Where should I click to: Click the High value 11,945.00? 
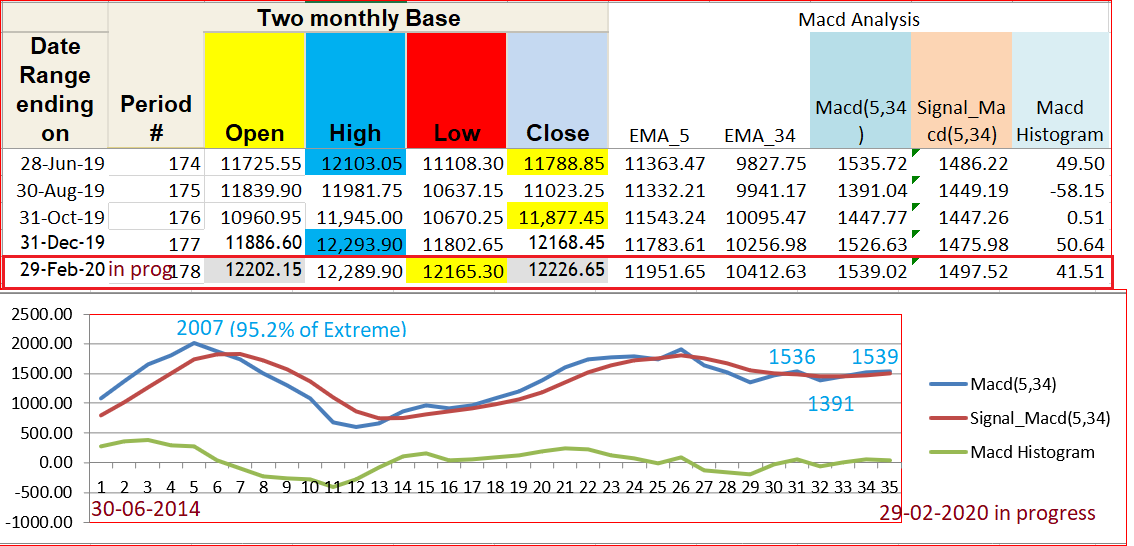[x=356, y=217]
